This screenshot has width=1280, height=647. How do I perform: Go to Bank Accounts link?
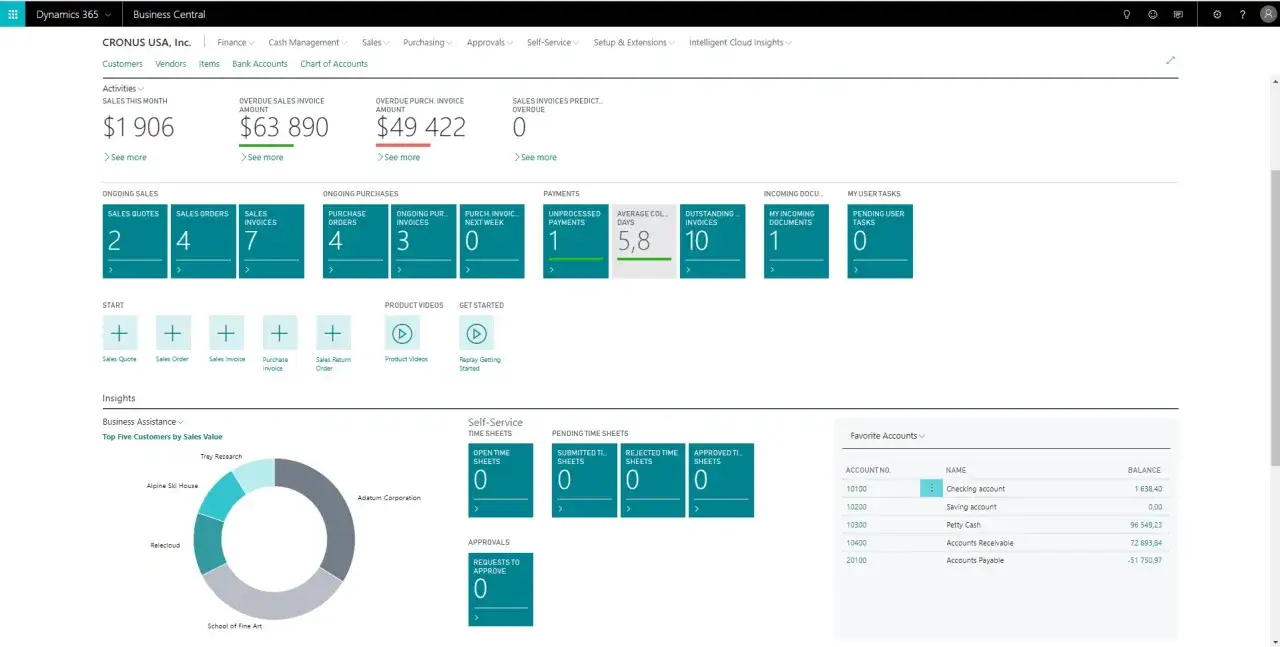pyautogui.click(x=260, y=64)
